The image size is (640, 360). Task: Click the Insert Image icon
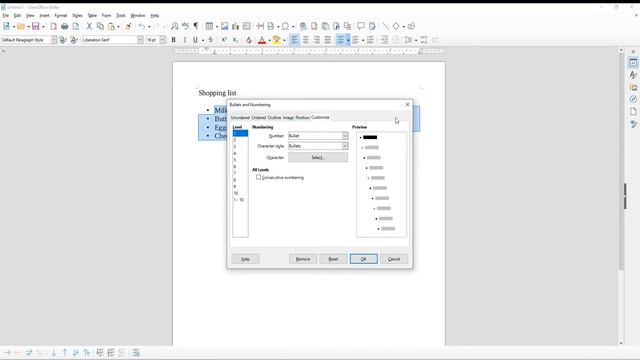224,26
